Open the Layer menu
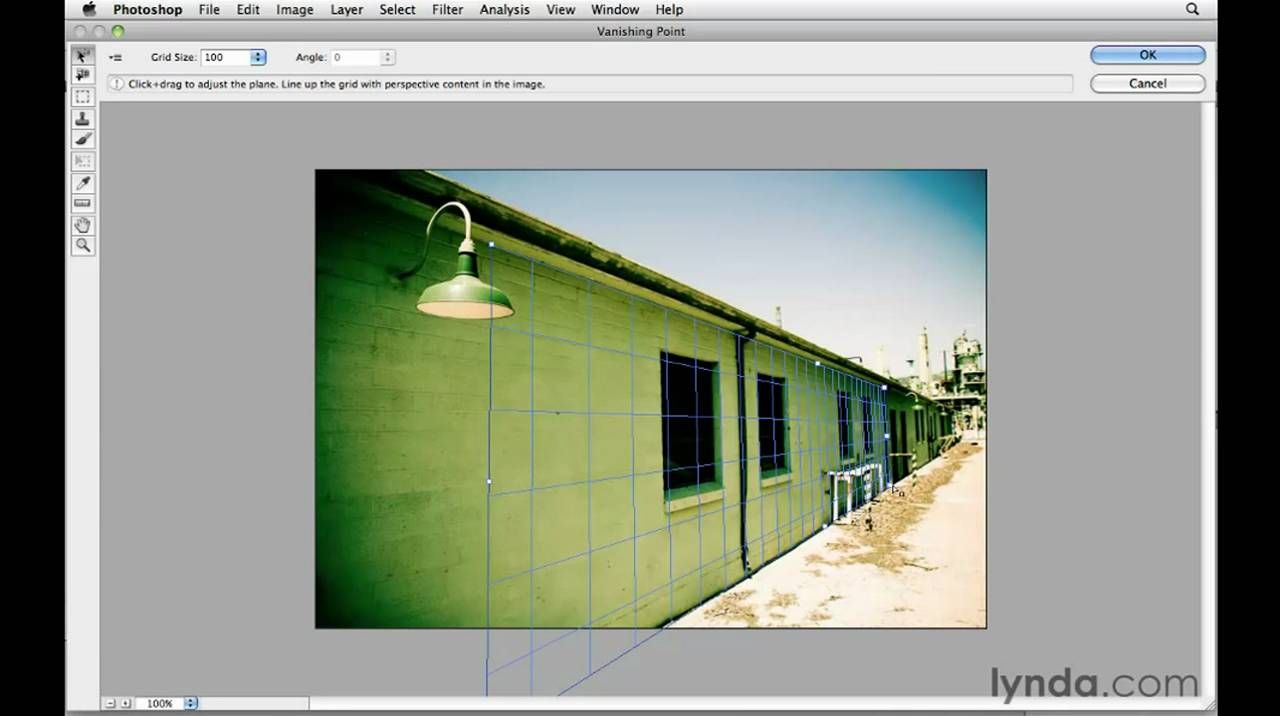Screen dimensions: 1280x716 pos(347,9)
